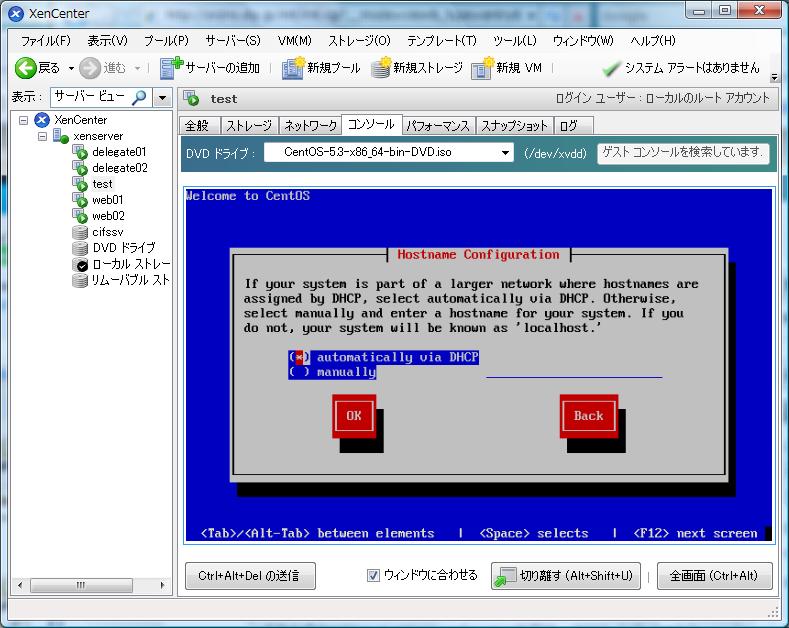789x628 pixels.
Task: Open the サーバー(S) menu
Action: 233,41
